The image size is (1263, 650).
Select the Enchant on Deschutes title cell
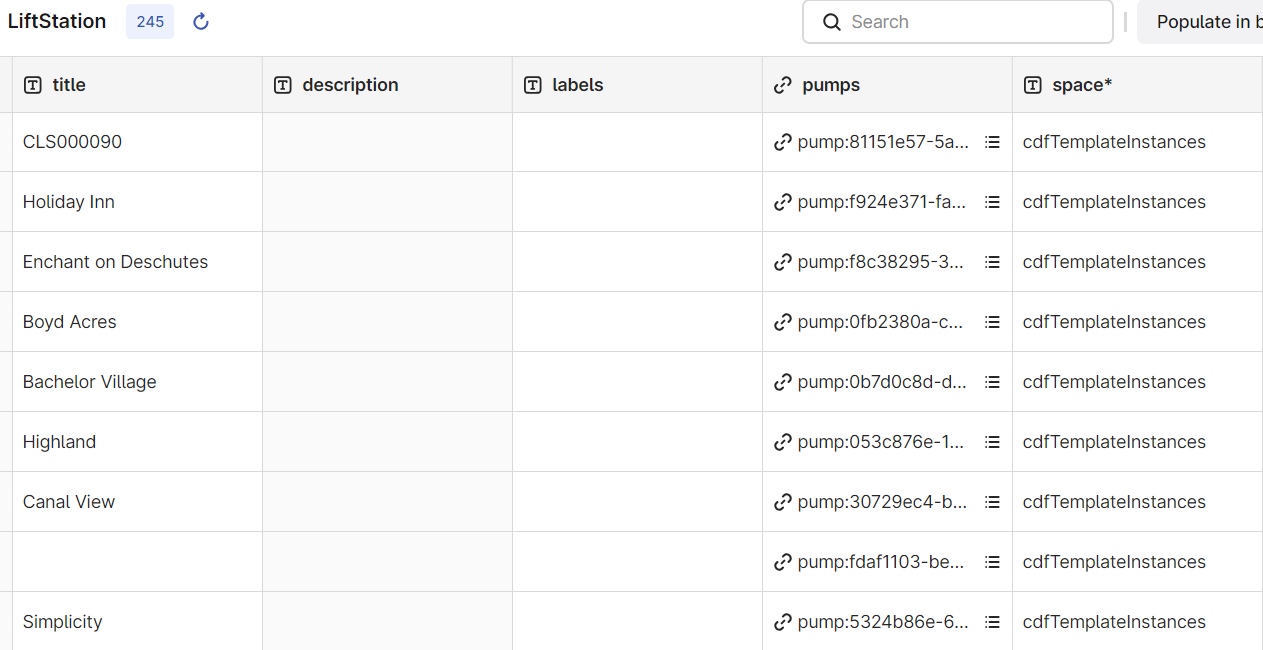pyautogui.click(x=137, y=262)
